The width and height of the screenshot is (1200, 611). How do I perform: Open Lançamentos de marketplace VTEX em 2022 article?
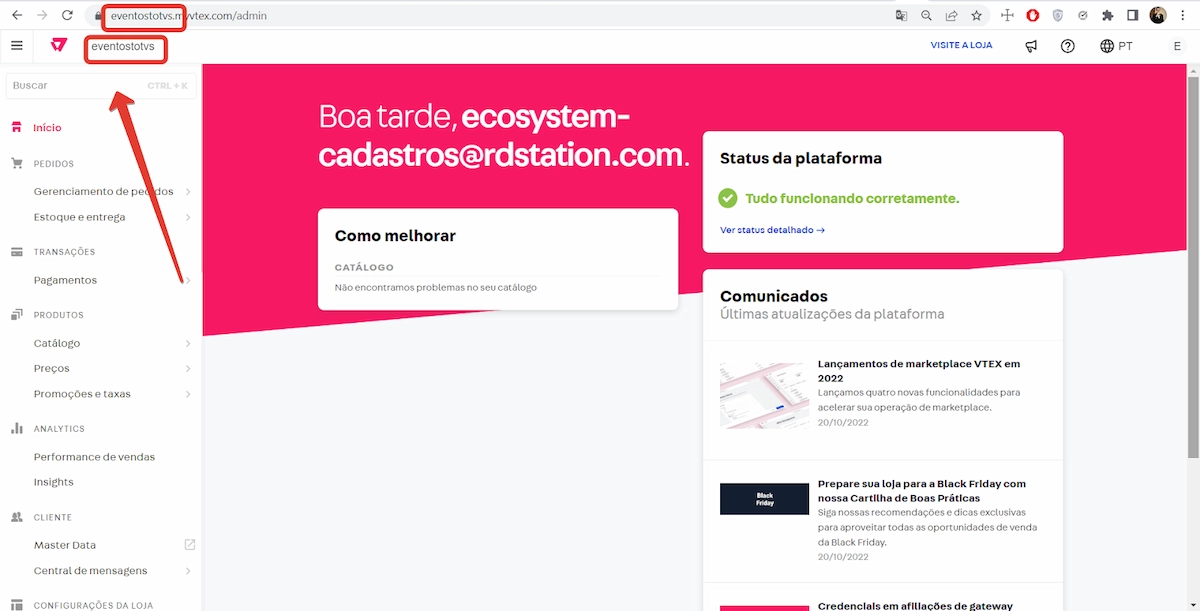[919, 371]
